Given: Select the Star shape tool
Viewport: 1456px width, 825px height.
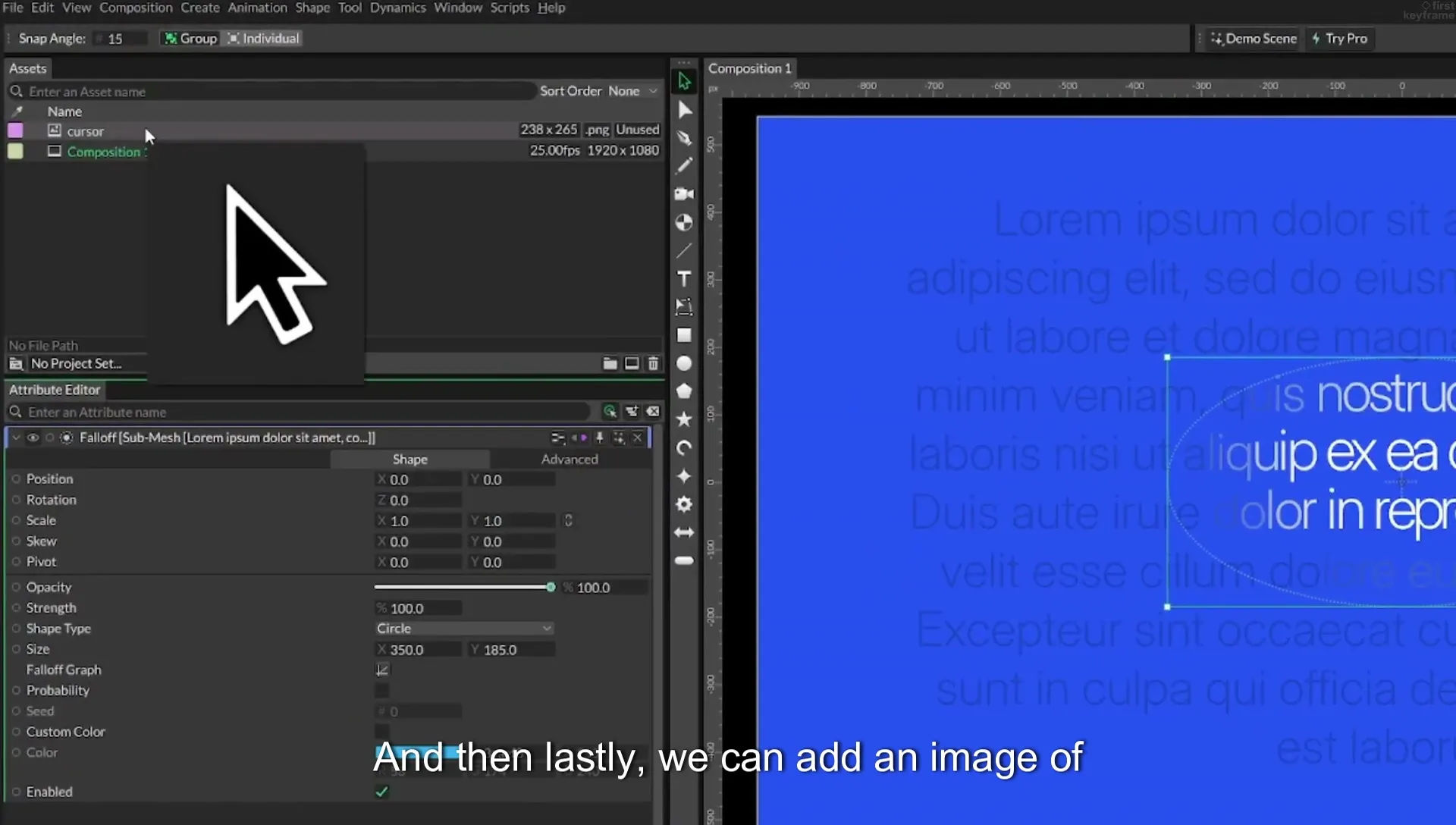Looking at the screenshot, I should [x=684, y=419].
